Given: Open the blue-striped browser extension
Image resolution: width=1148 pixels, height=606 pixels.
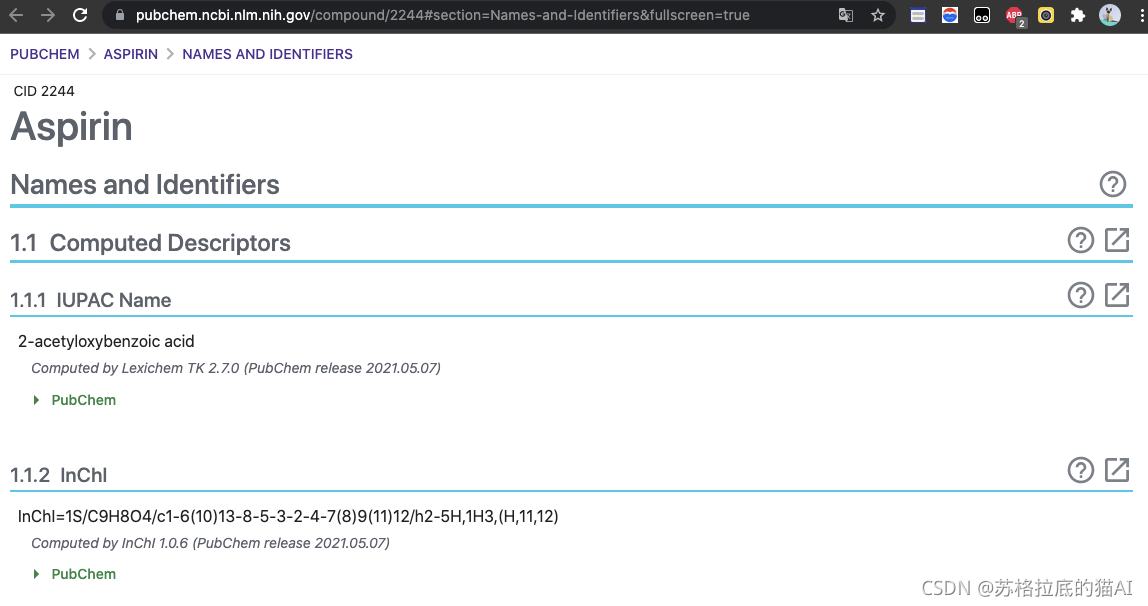Looking at the screenshot, I should [917, 15].
